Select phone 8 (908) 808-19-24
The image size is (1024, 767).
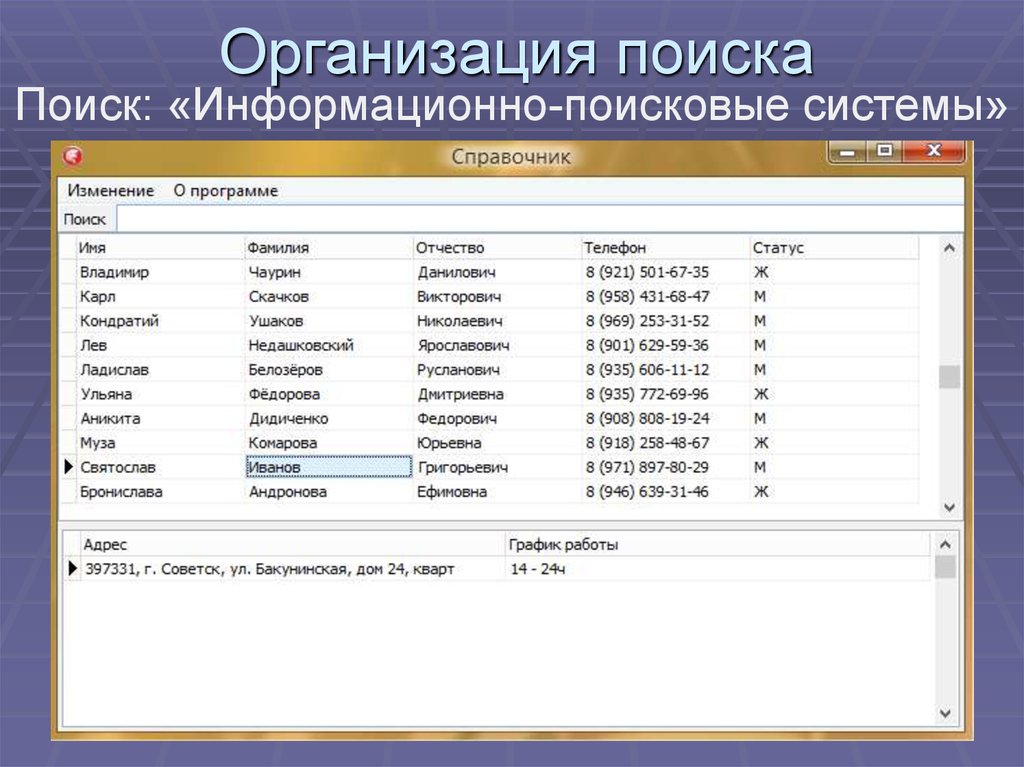(665, 418)
